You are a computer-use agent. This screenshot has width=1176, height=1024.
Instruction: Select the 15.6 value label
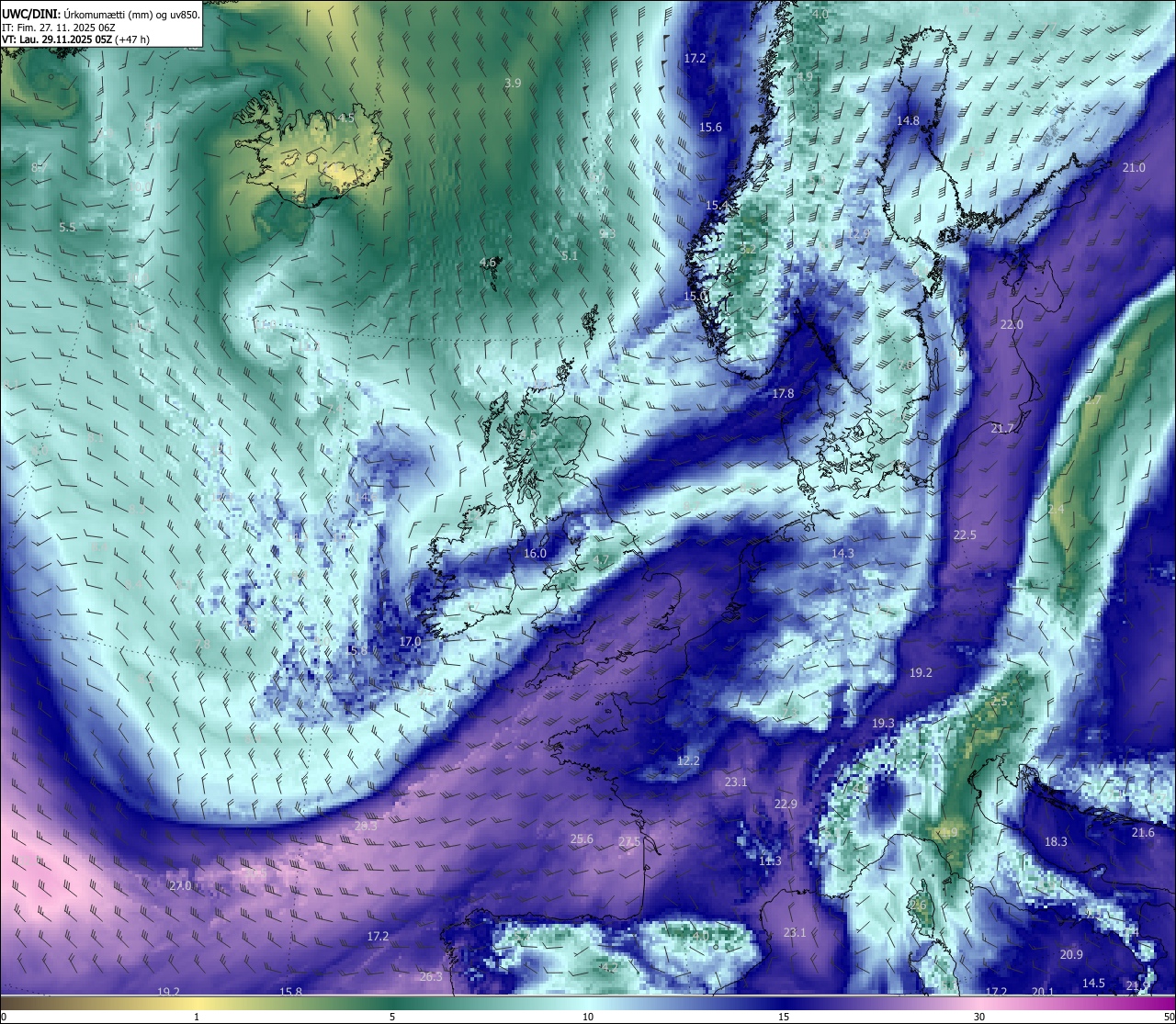tap(710, 128)
